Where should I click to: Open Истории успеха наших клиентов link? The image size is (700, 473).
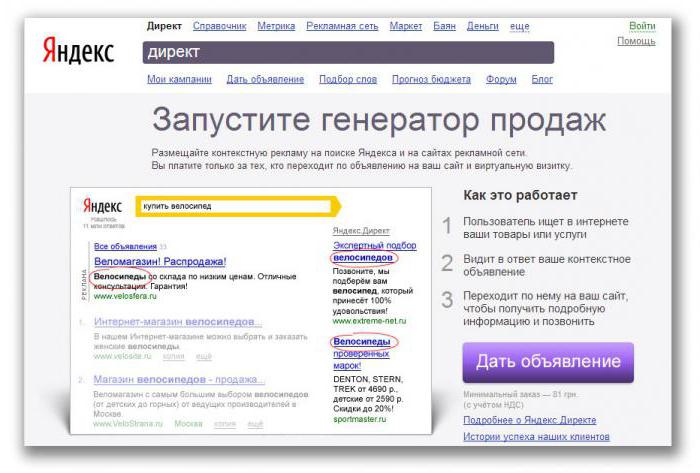[536, 436]
